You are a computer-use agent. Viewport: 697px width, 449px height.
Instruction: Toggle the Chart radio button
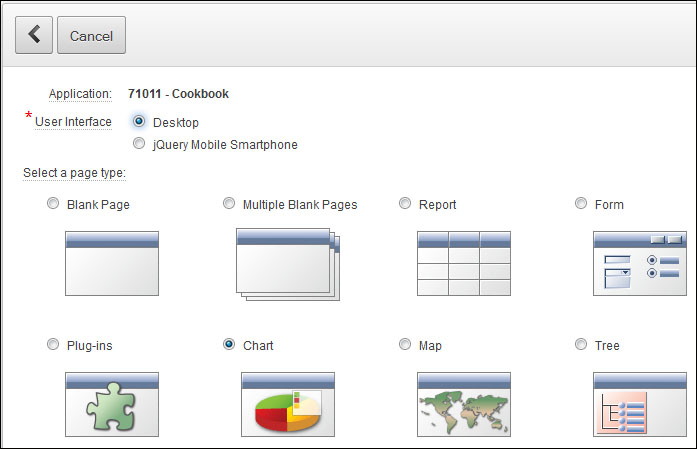pyautogui.click(x=229, y=344)
